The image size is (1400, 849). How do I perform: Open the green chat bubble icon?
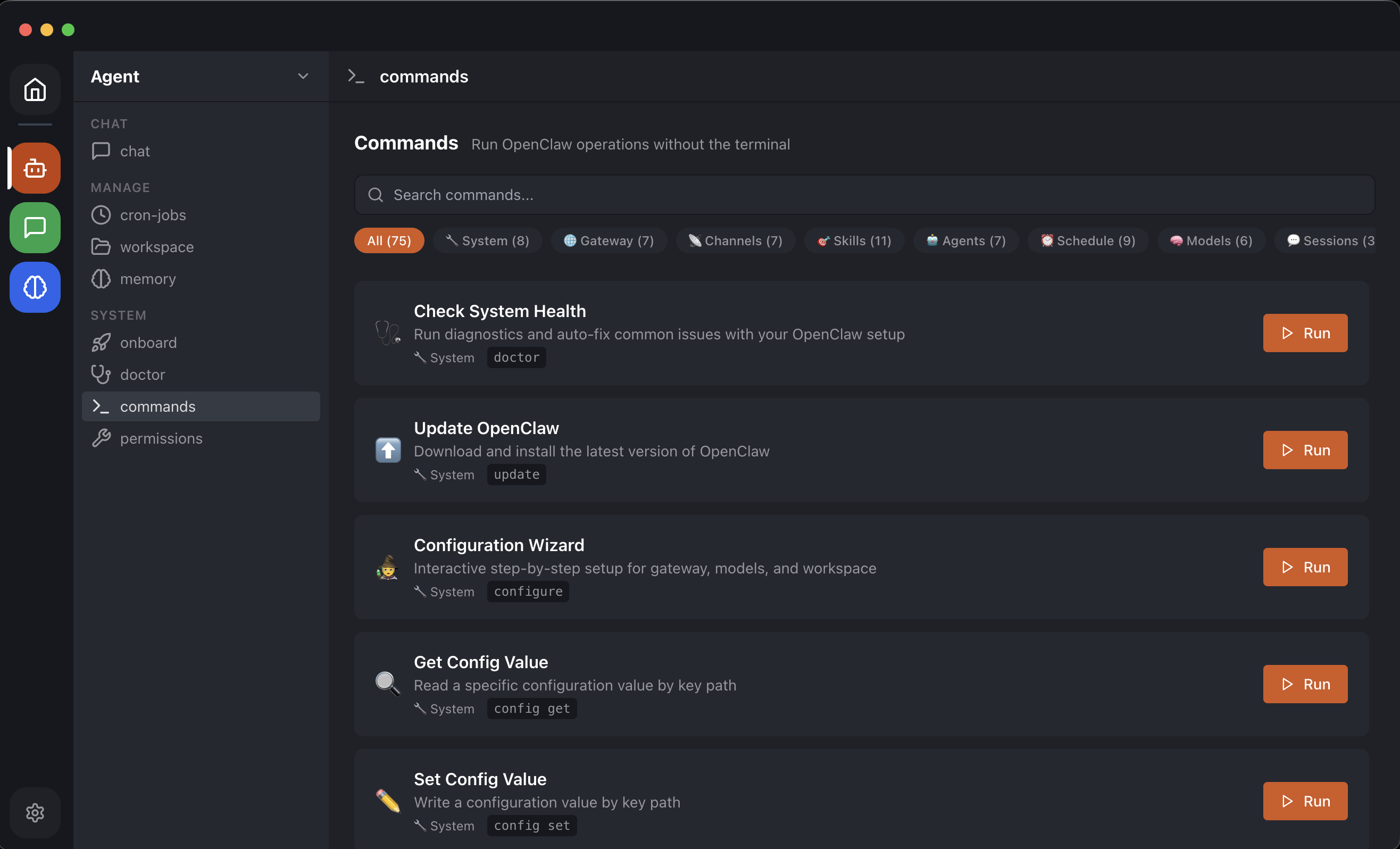pos(35,228)
